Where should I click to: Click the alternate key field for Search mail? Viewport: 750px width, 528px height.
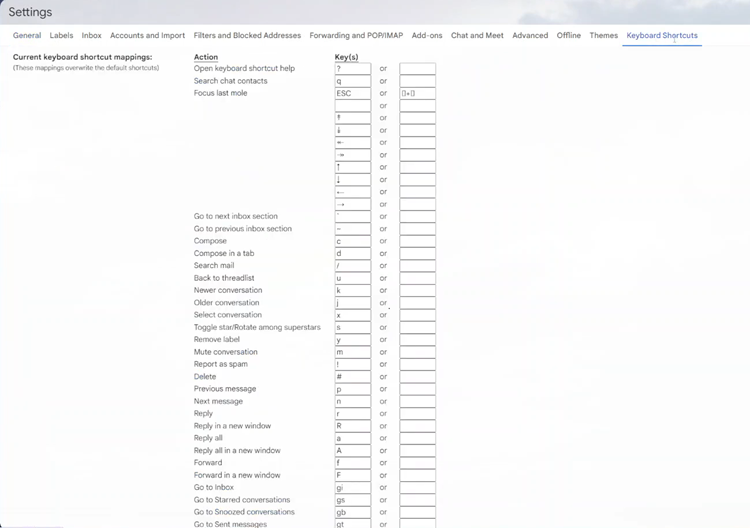417,266
